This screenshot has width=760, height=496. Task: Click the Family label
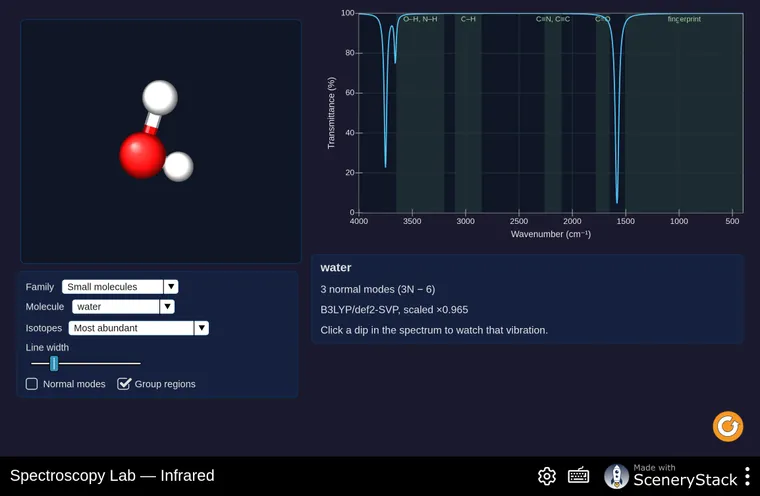pos(40,287)
